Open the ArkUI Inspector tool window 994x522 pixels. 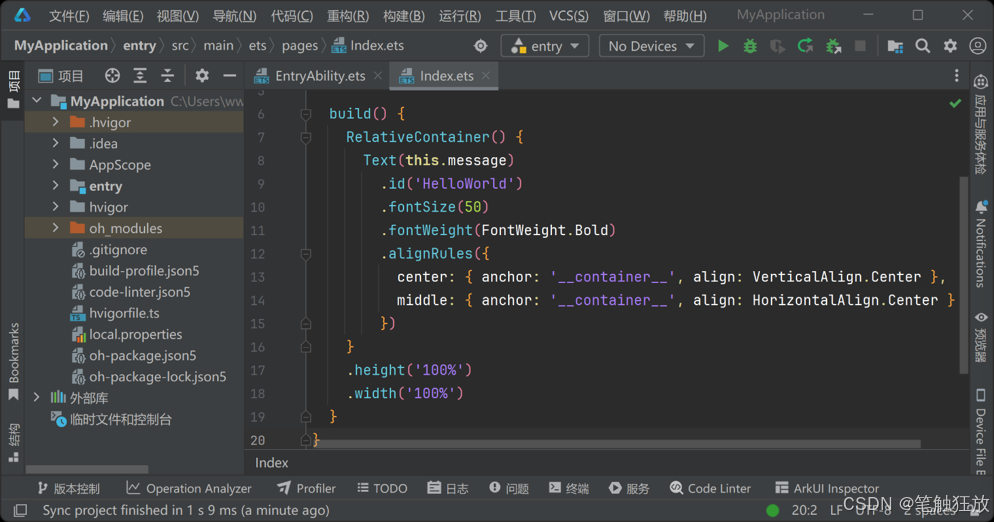tap(827, 488)
